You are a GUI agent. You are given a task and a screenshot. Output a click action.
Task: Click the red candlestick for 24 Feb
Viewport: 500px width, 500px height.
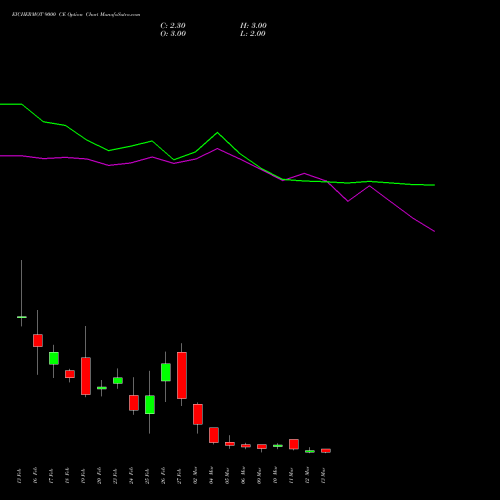[134, 403]
